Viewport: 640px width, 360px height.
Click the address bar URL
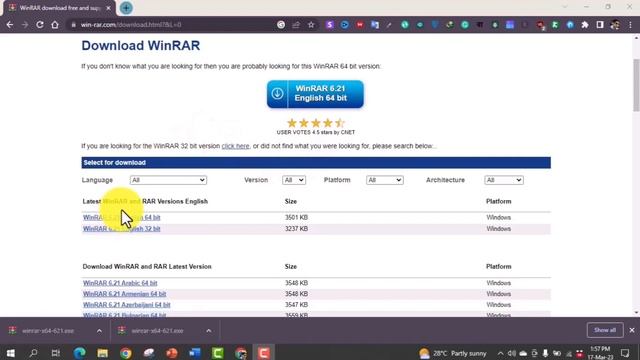pyautogui.click(x=131, y=25)
